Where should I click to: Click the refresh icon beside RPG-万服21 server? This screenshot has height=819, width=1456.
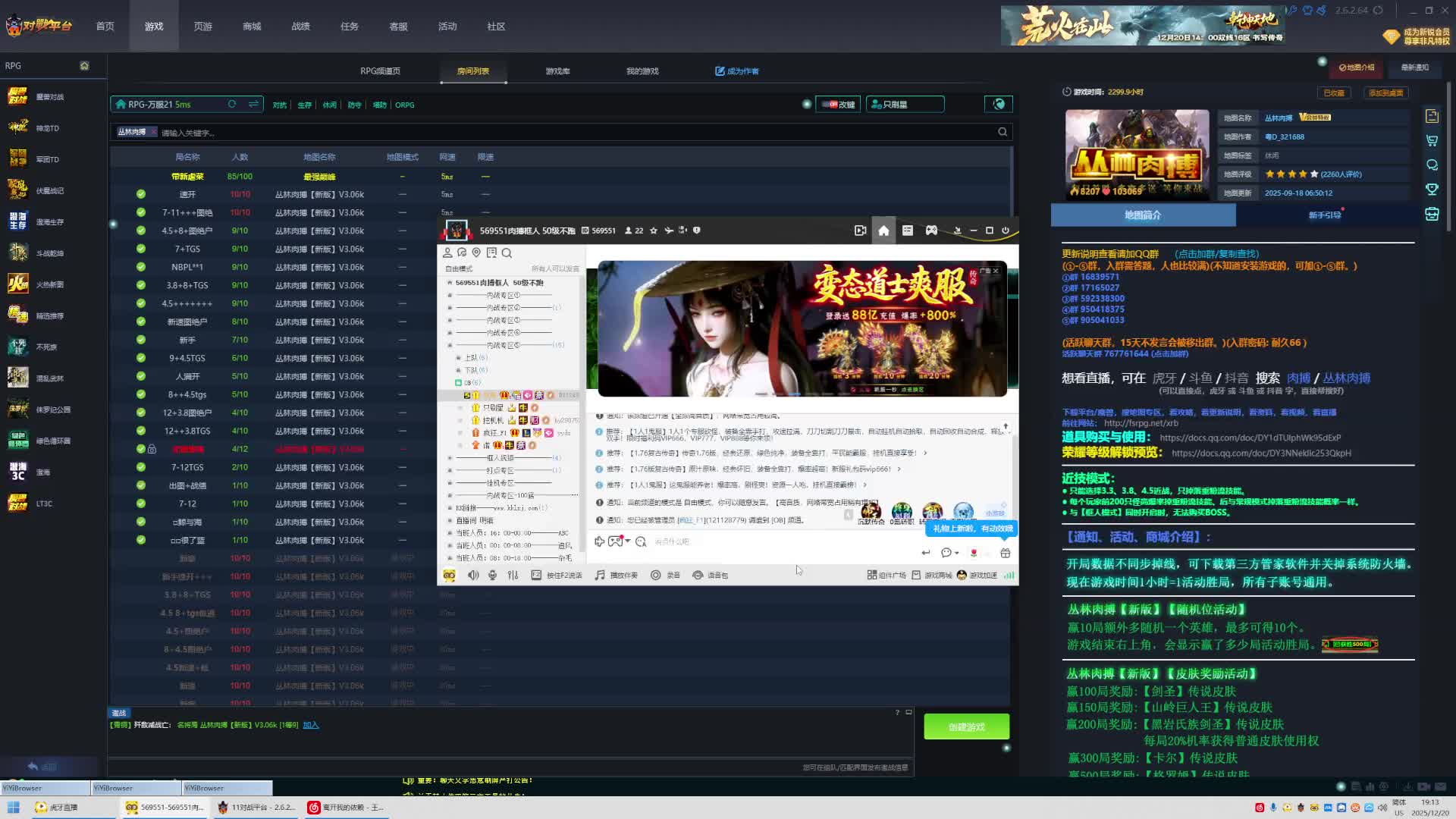click(x=232, y=105)
